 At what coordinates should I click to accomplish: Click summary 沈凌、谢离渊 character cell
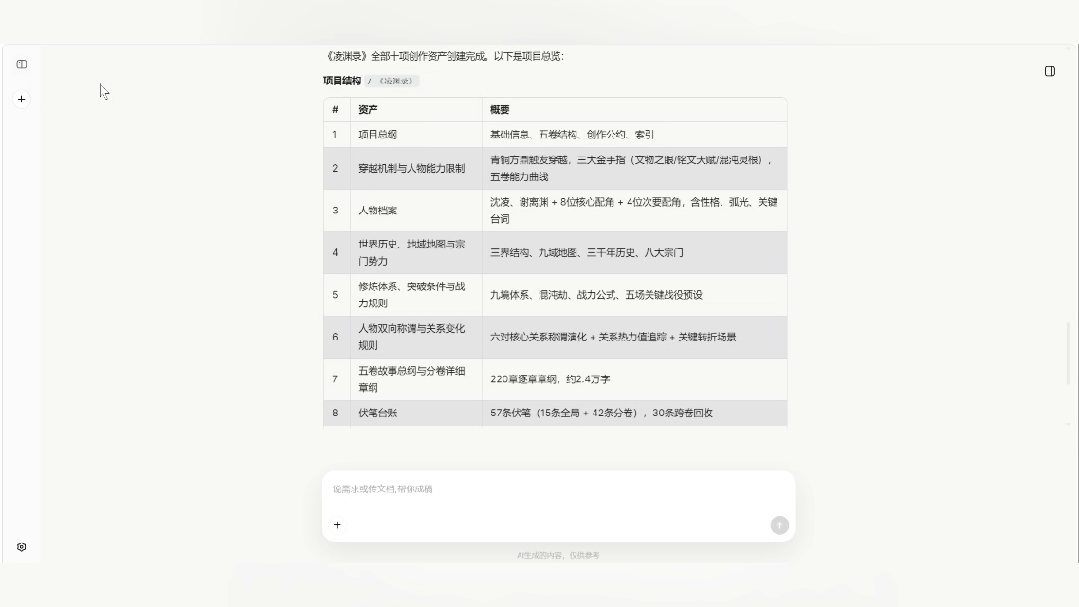tap(634, 210)
